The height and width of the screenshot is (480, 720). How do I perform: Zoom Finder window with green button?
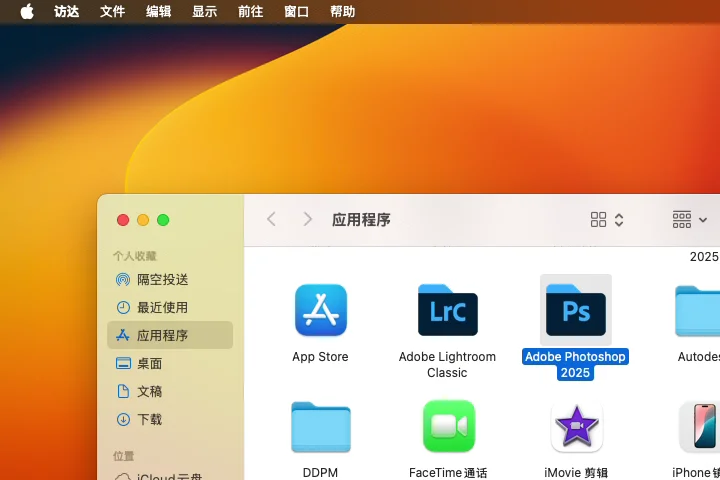[163, 220]
